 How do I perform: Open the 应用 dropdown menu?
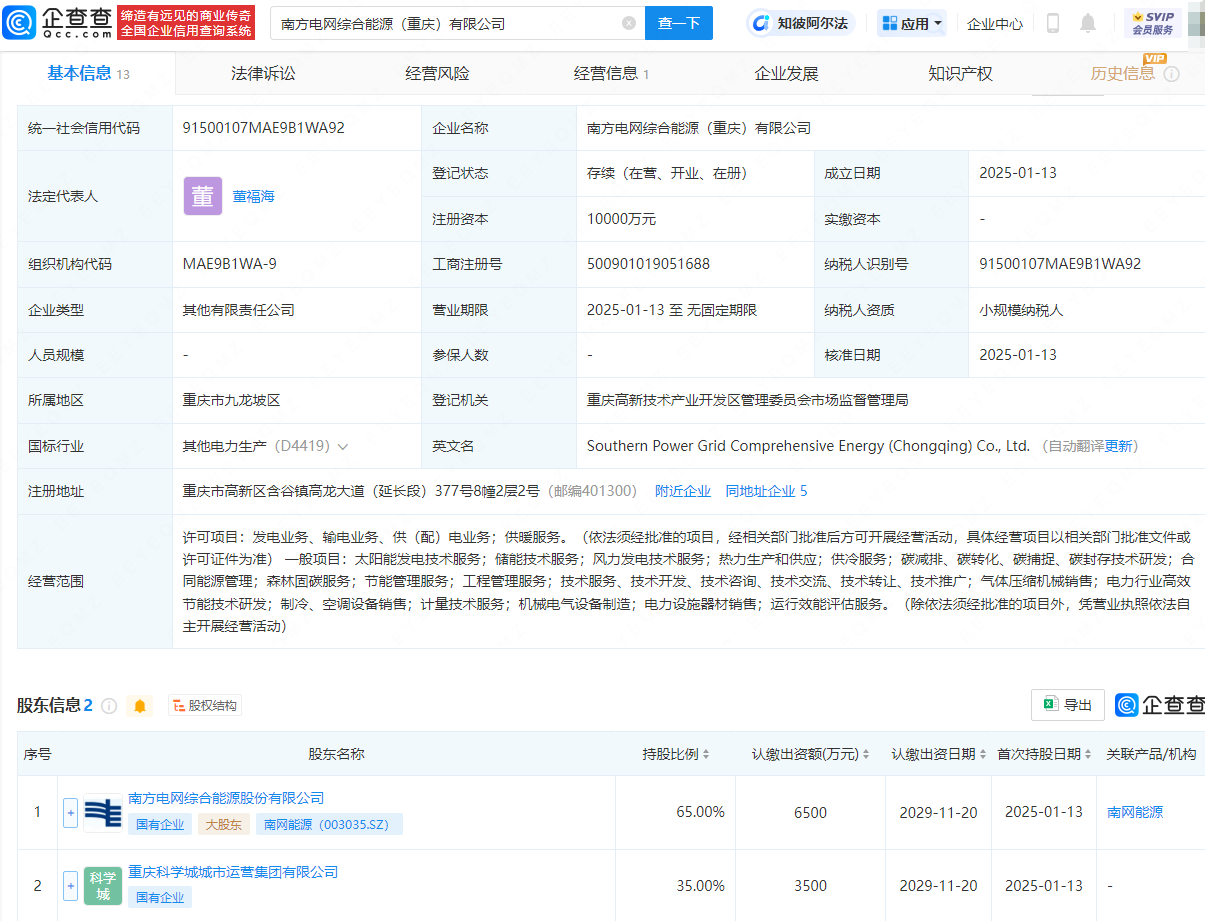912,23
